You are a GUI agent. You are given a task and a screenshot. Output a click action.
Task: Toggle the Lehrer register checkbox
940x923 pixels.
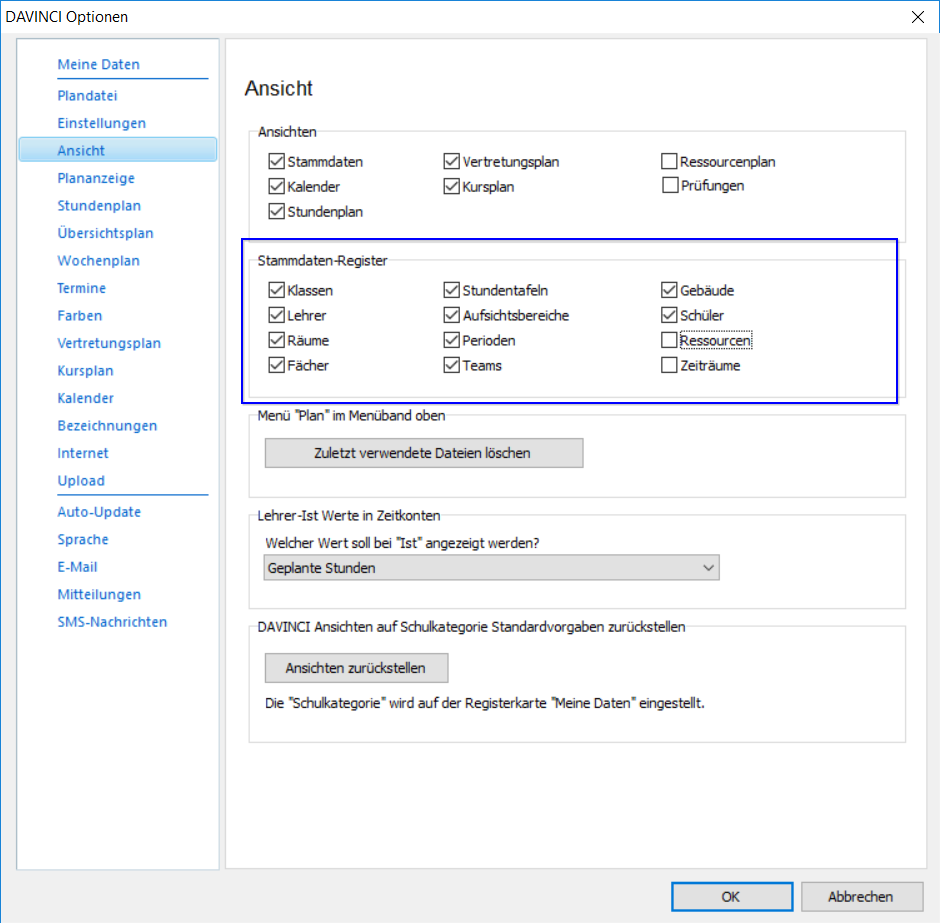tap(276, 315)
